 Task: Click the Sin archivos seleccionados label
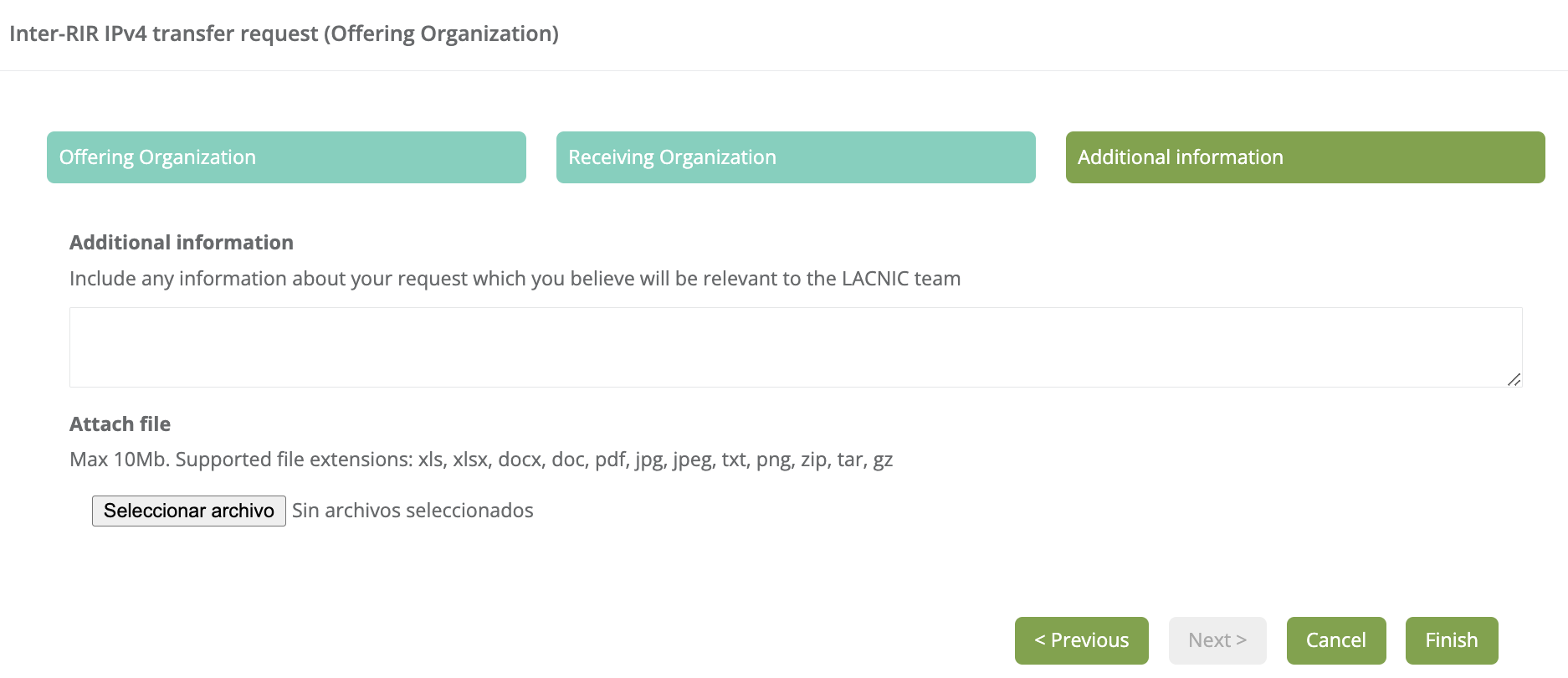pyautogui.click(x=413, y=511)
